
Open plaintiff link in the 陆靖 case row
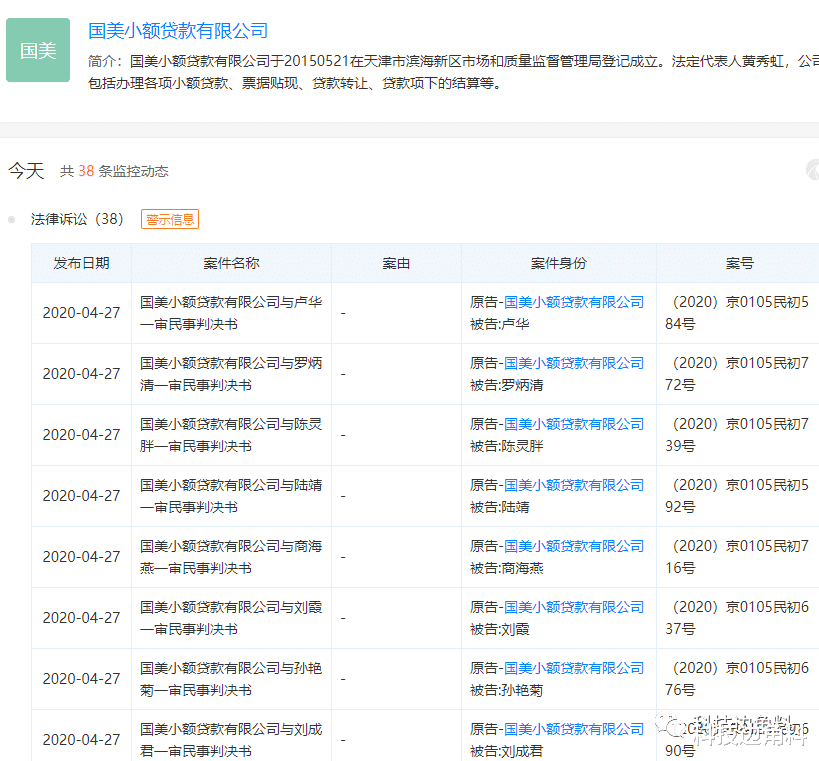pos(575,484)
